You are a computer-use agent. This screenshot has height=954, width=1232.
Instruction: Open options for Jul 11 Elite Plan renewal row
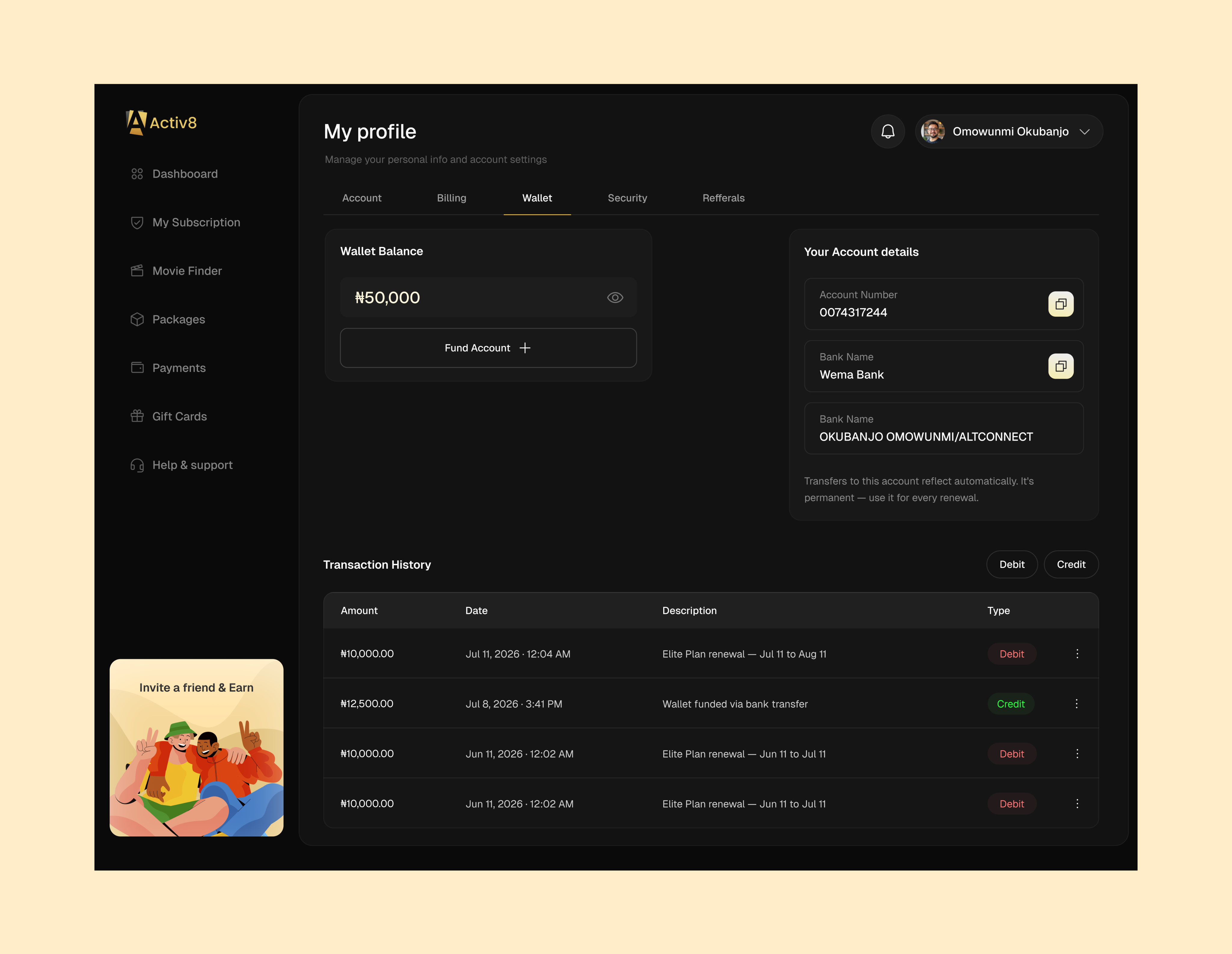click(x=1077, y=654)
